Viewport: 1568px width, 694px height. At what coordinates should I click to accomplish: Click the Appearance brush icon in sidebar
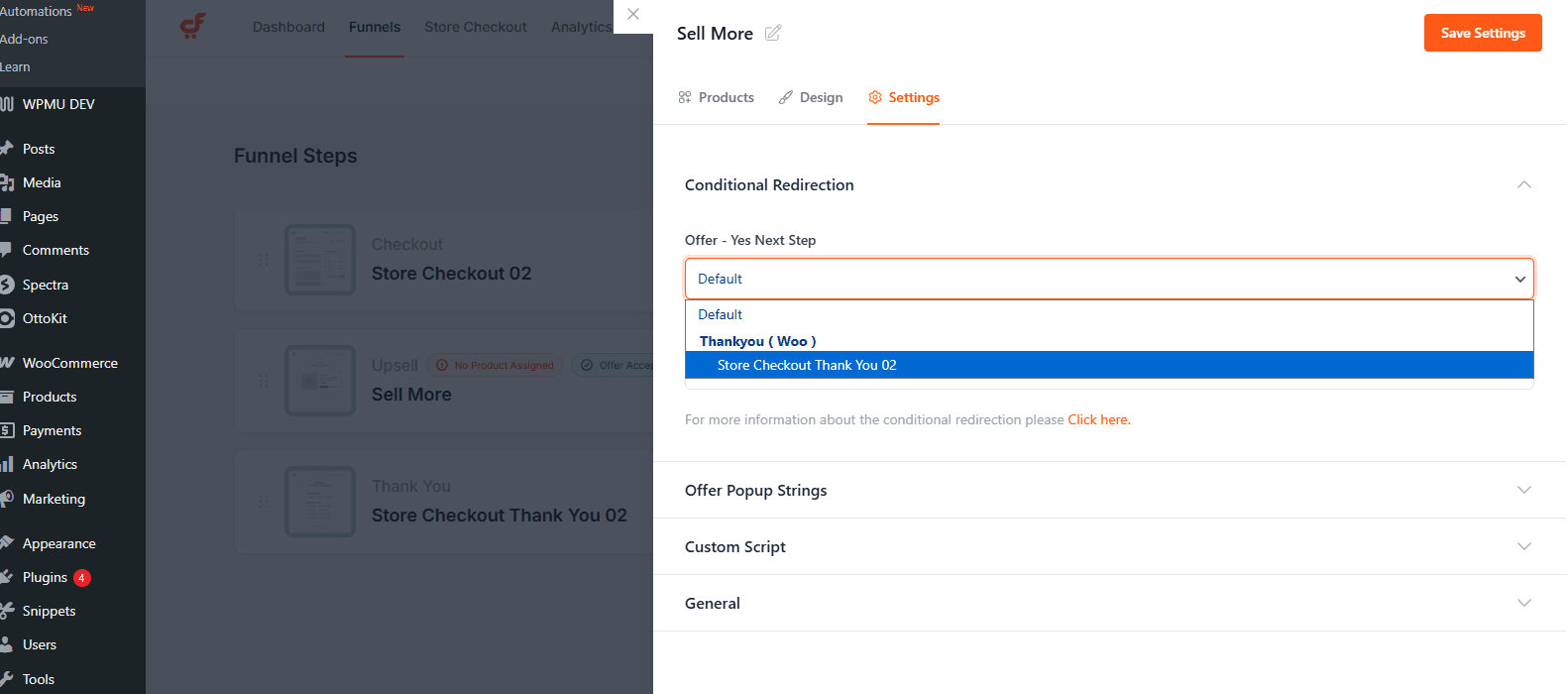point(6,543)
